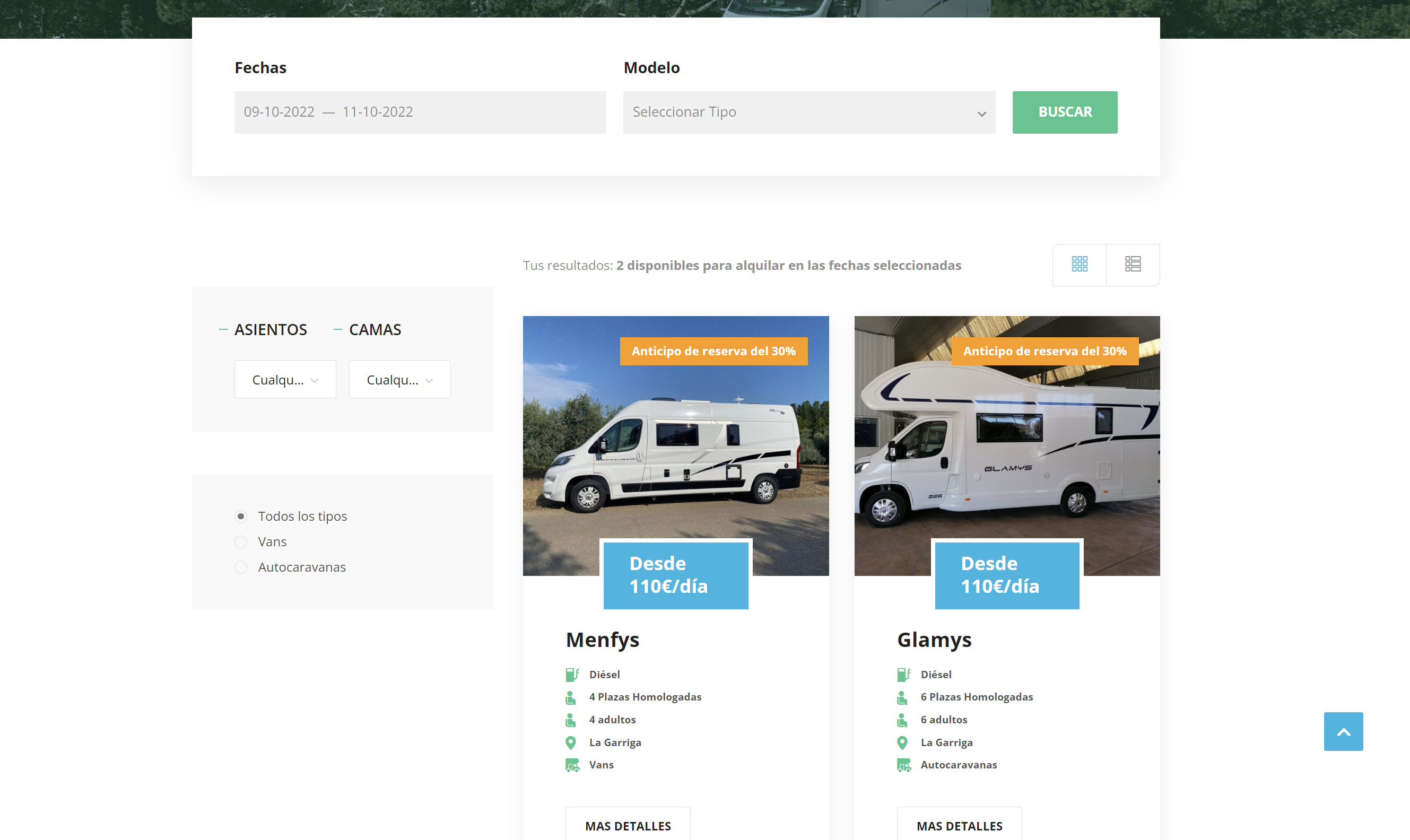Viewport: 1410px width, 840px height.
Task: Open the Camas beds dropdown
Action: coord(399,379)
